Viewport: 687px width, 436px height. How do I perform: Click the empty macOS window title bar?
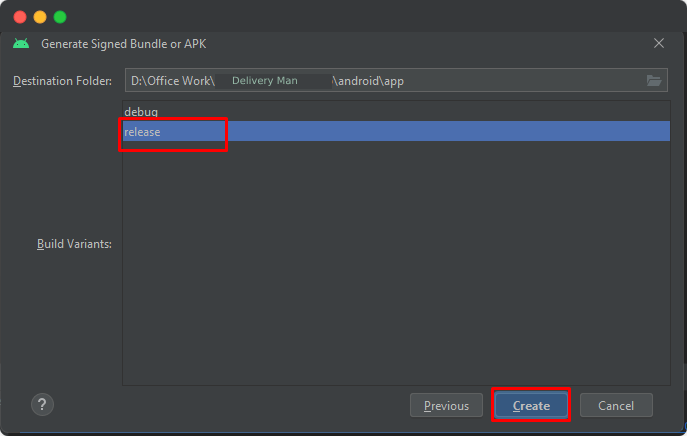coord(350,17)
